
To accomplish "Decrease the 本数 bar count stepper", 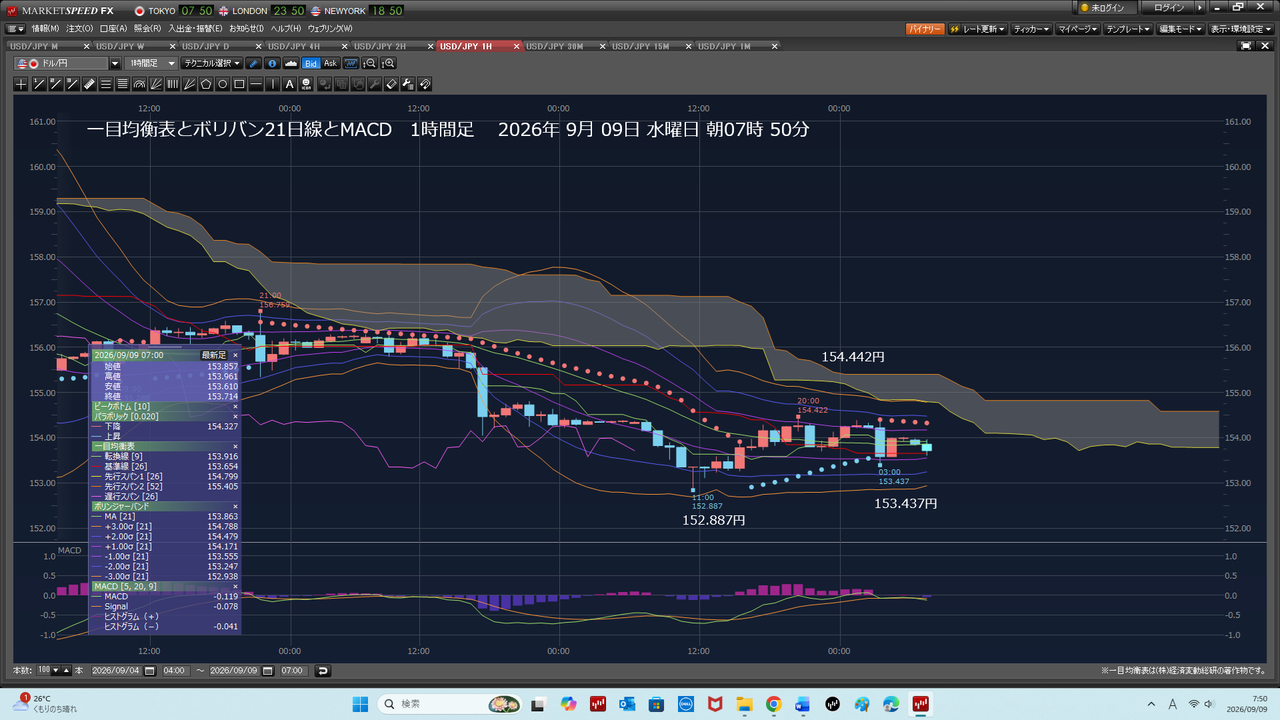I will (x=55, y=670).
